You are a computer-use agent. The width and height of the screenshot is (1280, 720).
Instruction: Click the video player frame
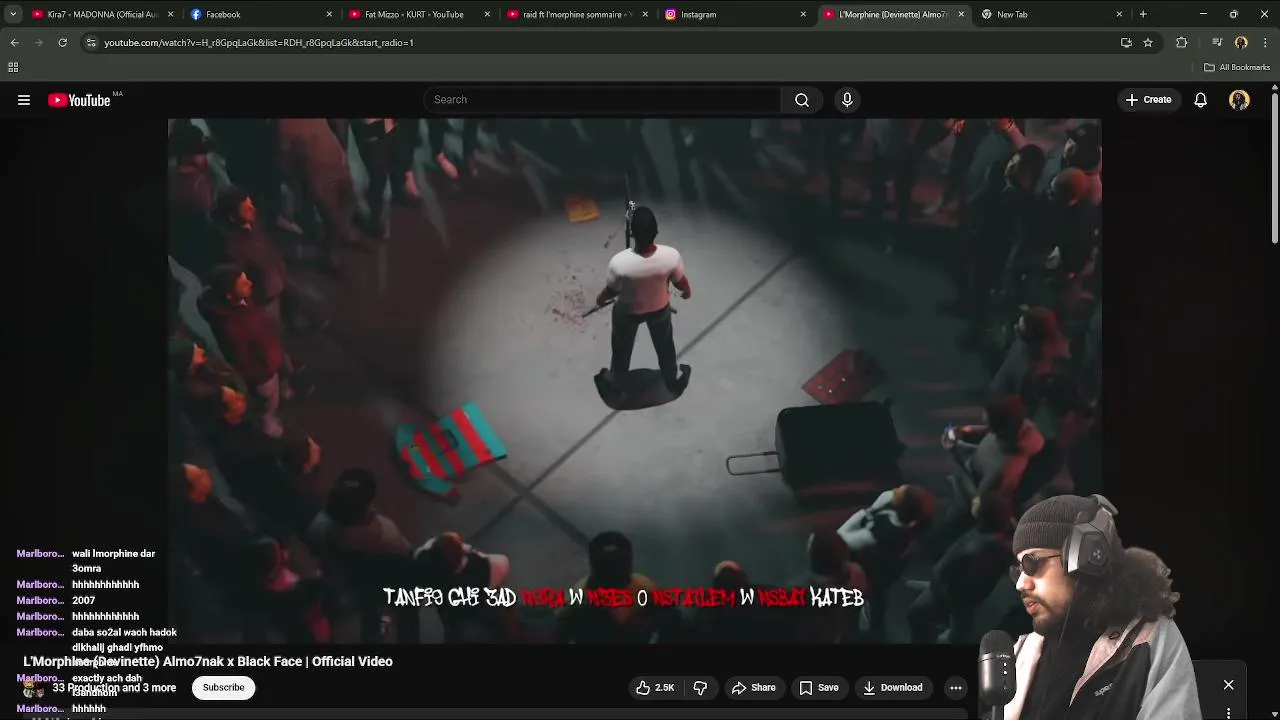(x=634, y=381)
